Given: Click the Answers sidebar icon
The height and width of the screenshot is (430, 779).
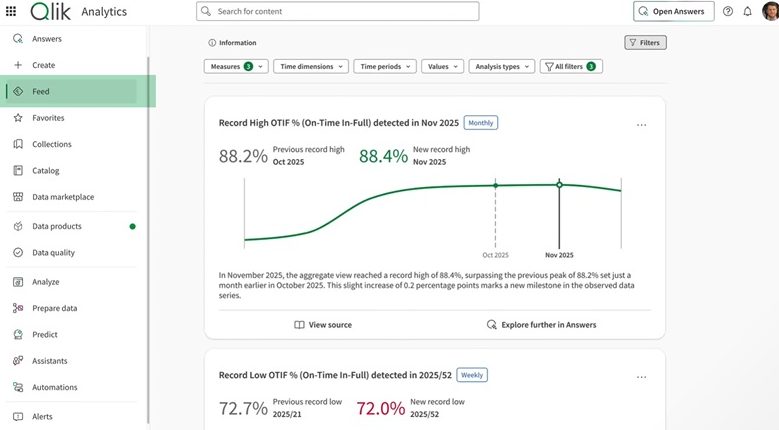Looking at the screenshot, I should point(18,39).
